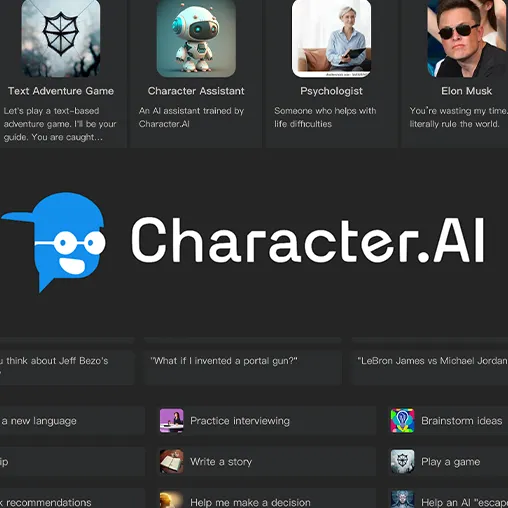The width and height of the screenshot is (508, 508).
Task: Click the Play a game icon
Action: (402, 461)
